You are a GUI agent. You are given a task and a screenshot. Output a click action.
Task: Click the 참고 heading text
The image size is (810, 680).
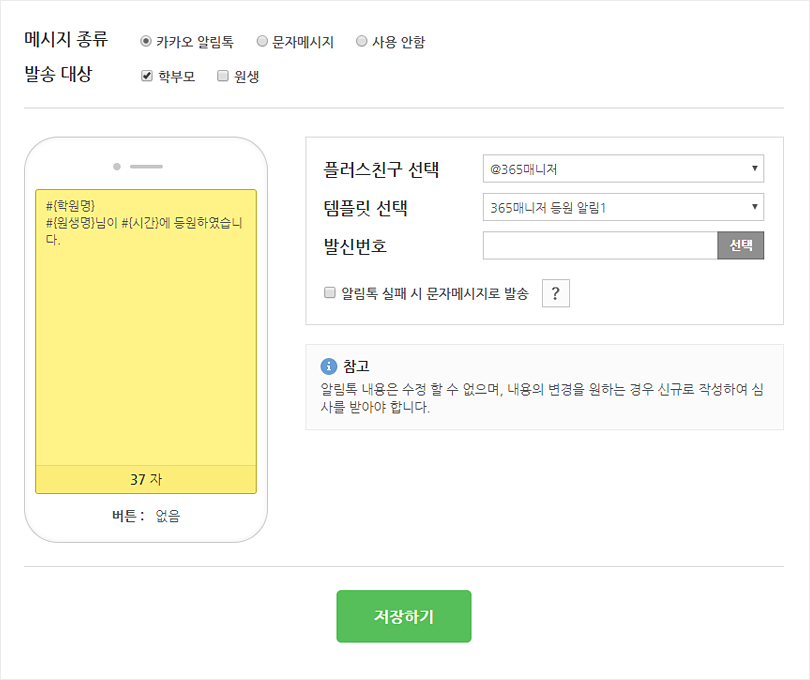[x=356, y=366]
